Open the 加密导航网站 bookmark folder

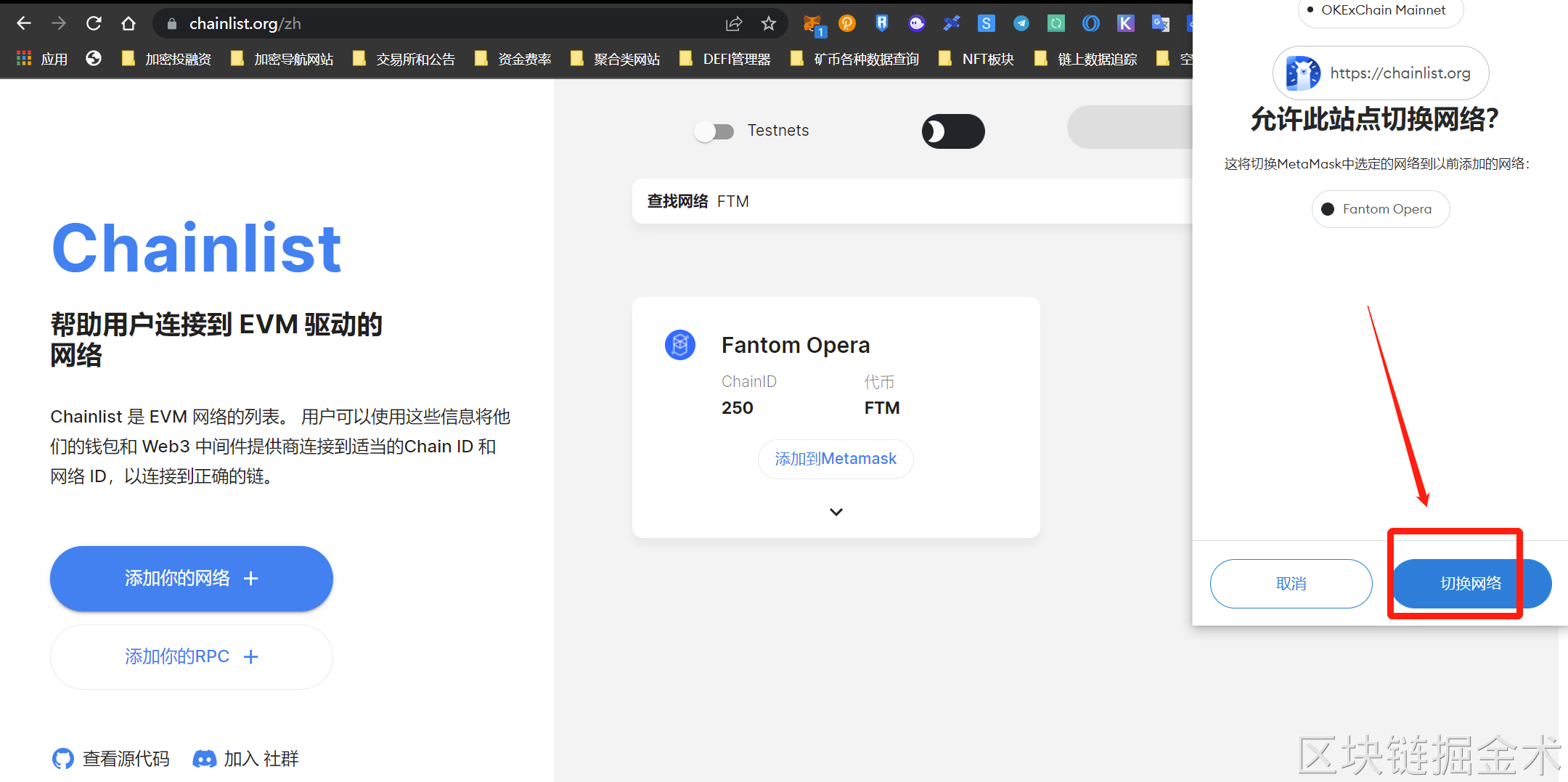(x=282, y=59)
